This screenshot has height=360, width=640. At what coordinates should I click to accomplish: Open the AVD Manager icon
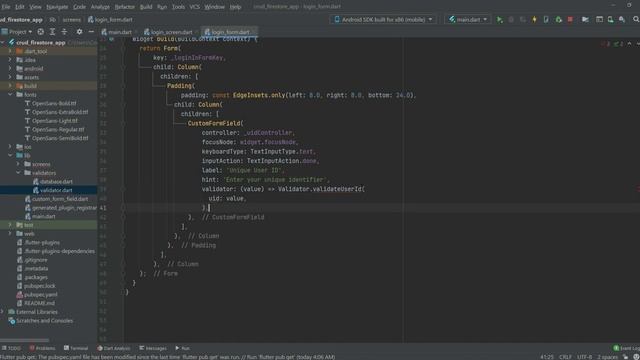pyautogui.click(x=611, y=20)
